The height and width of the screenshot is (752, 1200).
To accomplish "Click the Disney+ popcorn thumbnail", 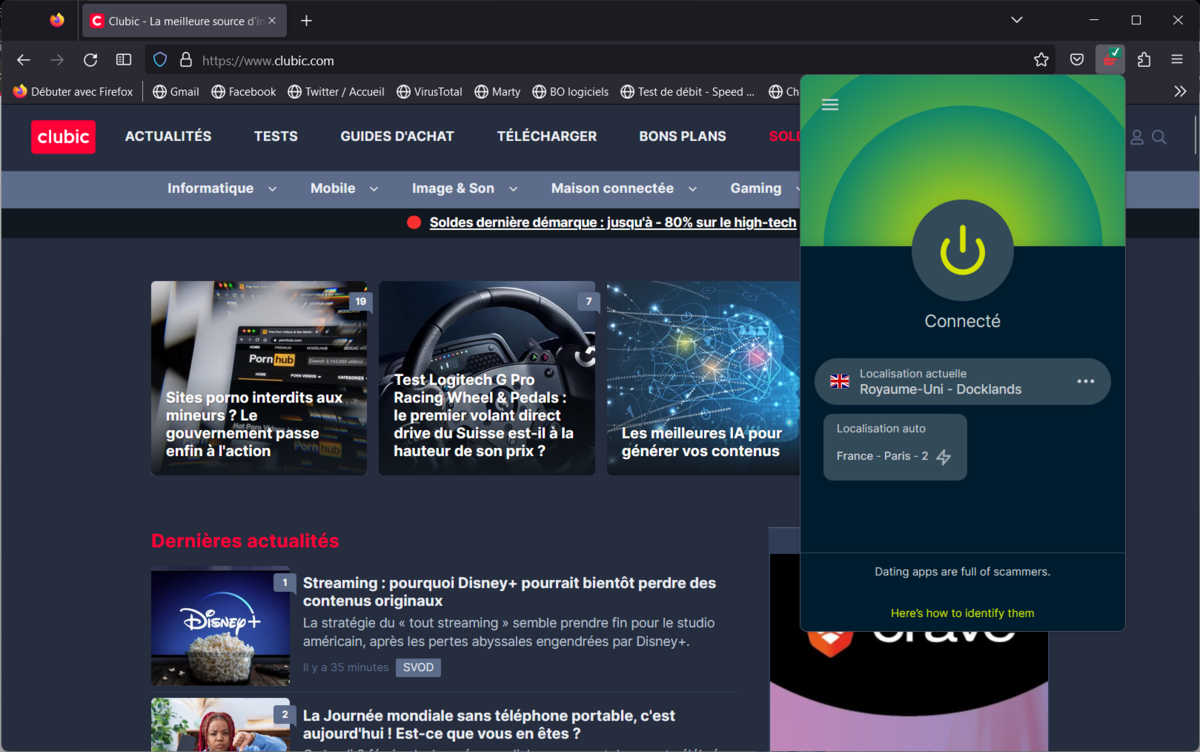I will 220,628.
